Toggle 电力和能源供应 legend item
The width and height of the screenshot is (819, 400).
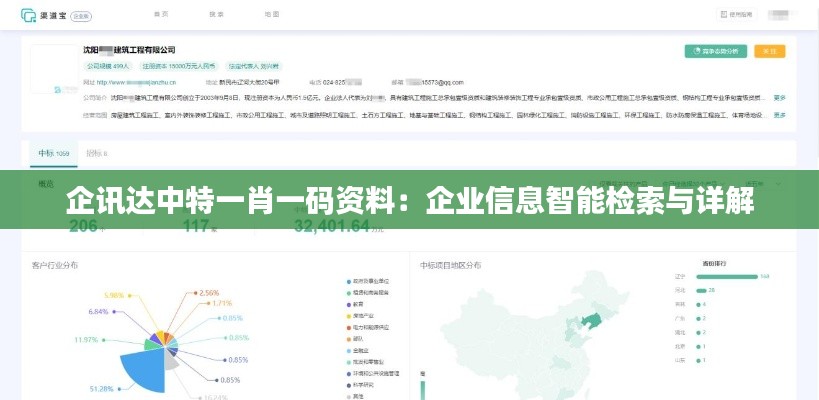(x=368, y=327)
